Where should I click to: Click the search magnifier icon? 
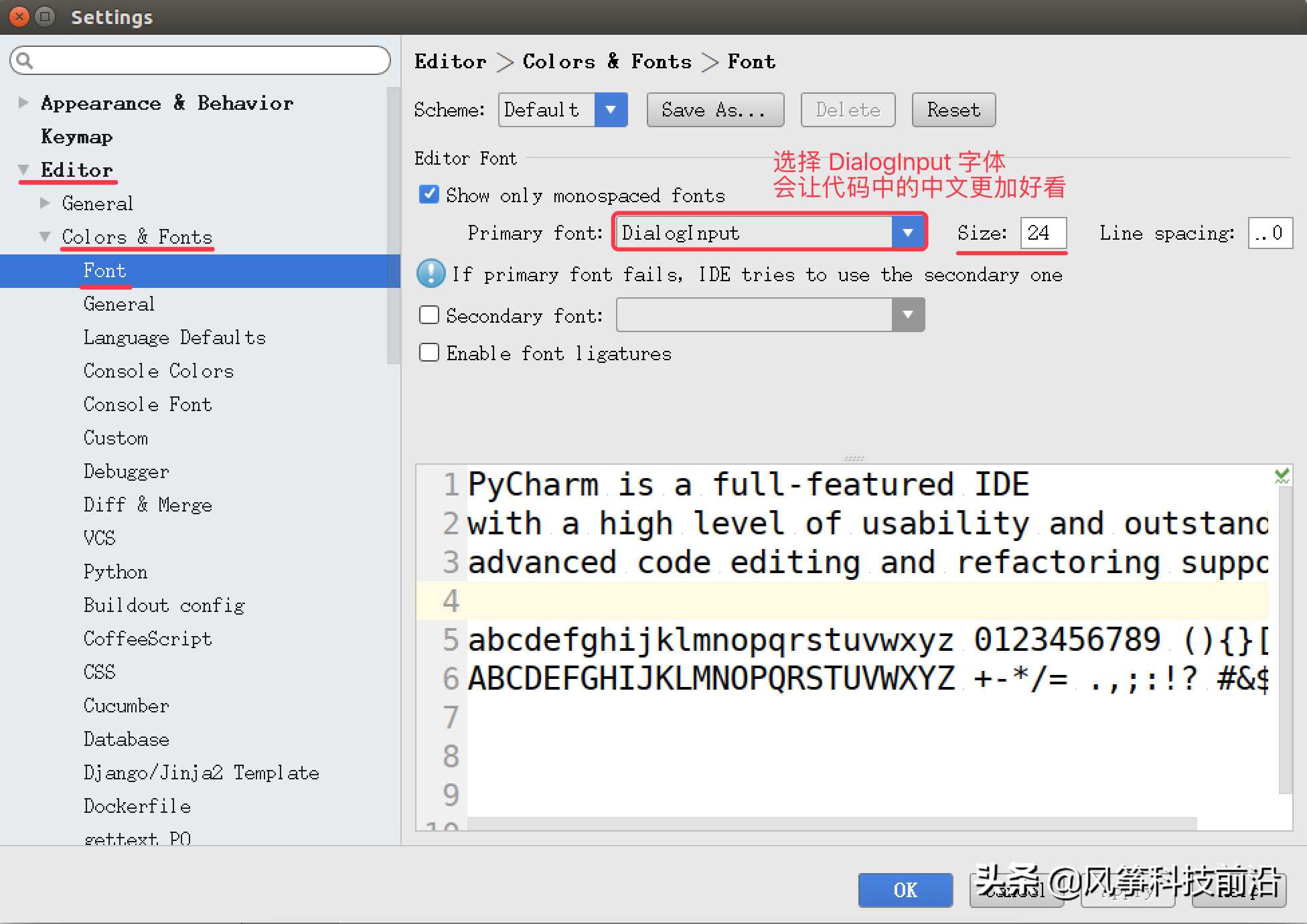(24, 60)
